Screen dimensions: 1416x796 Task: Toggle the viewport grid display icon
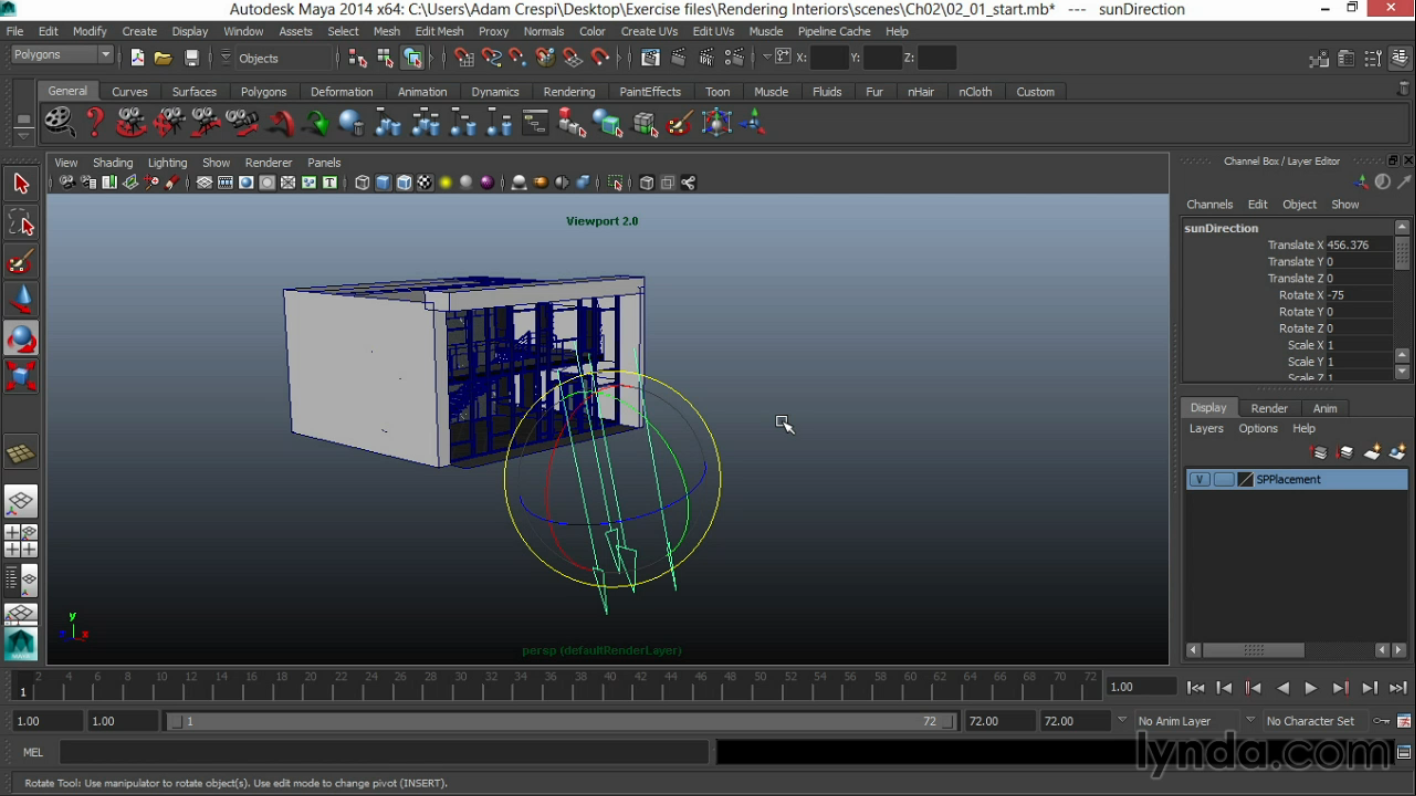click(x=204, y=183)
